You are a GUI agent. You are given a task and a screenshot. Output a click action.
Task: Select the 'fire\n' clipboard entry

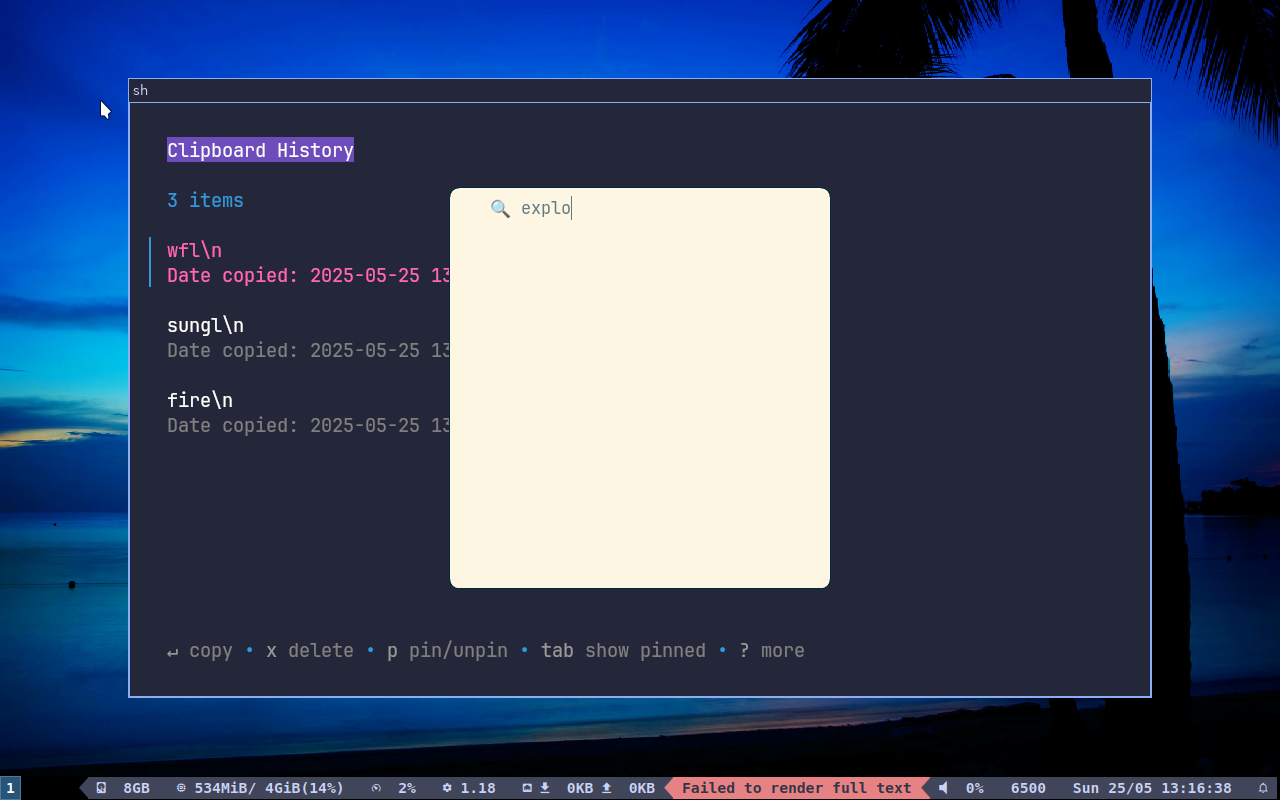point(200,400)
